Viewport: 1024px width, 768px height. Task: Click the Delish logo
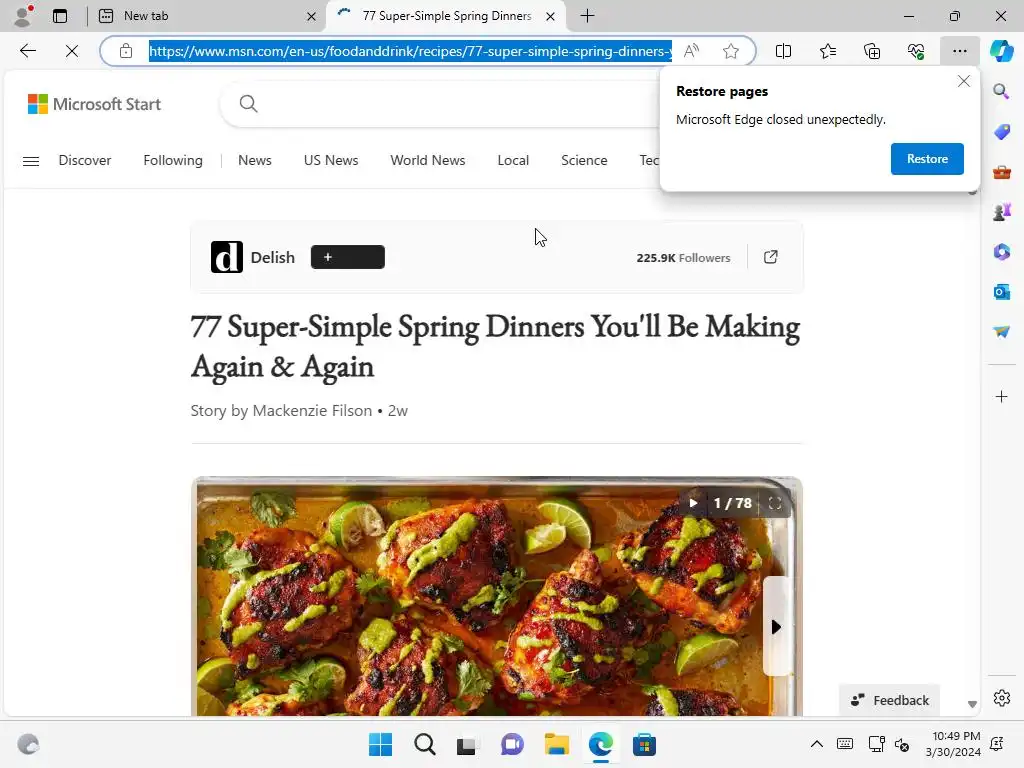(227, 257)
